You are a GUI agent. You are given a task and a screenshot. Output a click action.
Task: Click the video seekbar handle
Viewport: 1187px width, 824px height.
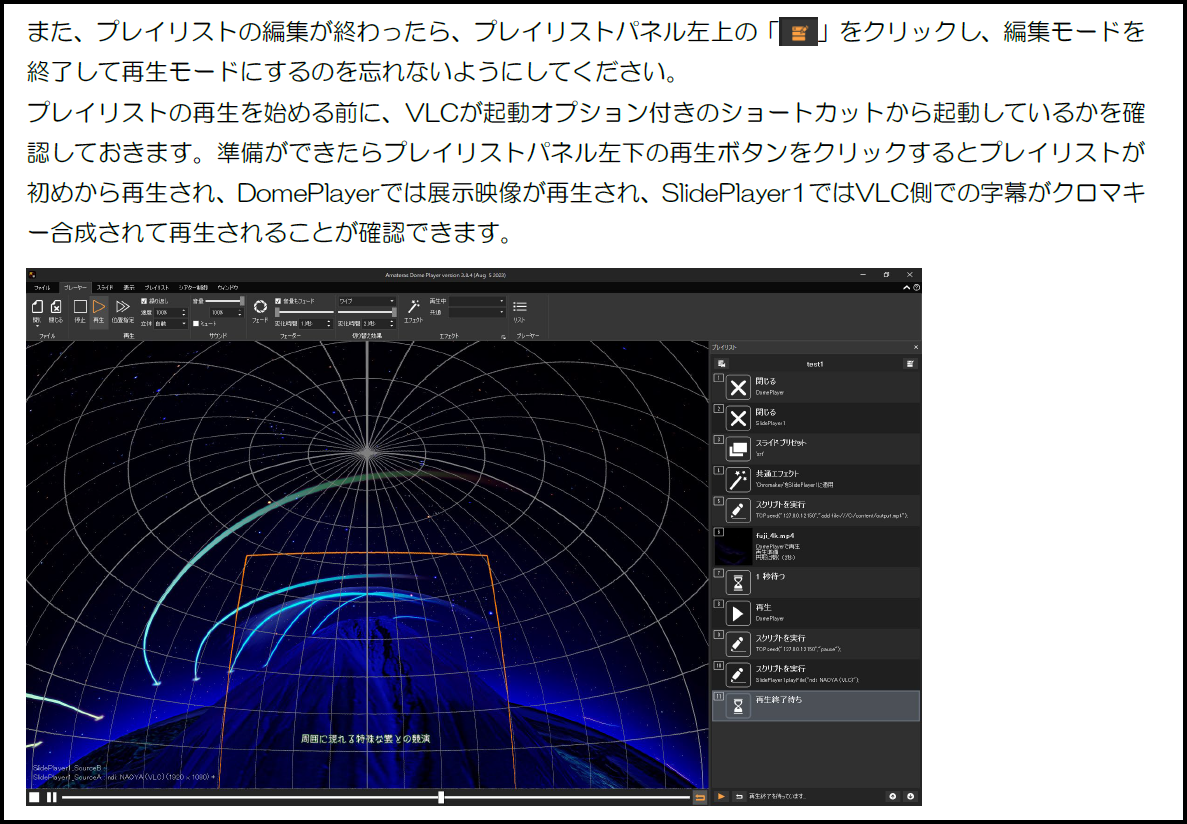pos(441,797)
